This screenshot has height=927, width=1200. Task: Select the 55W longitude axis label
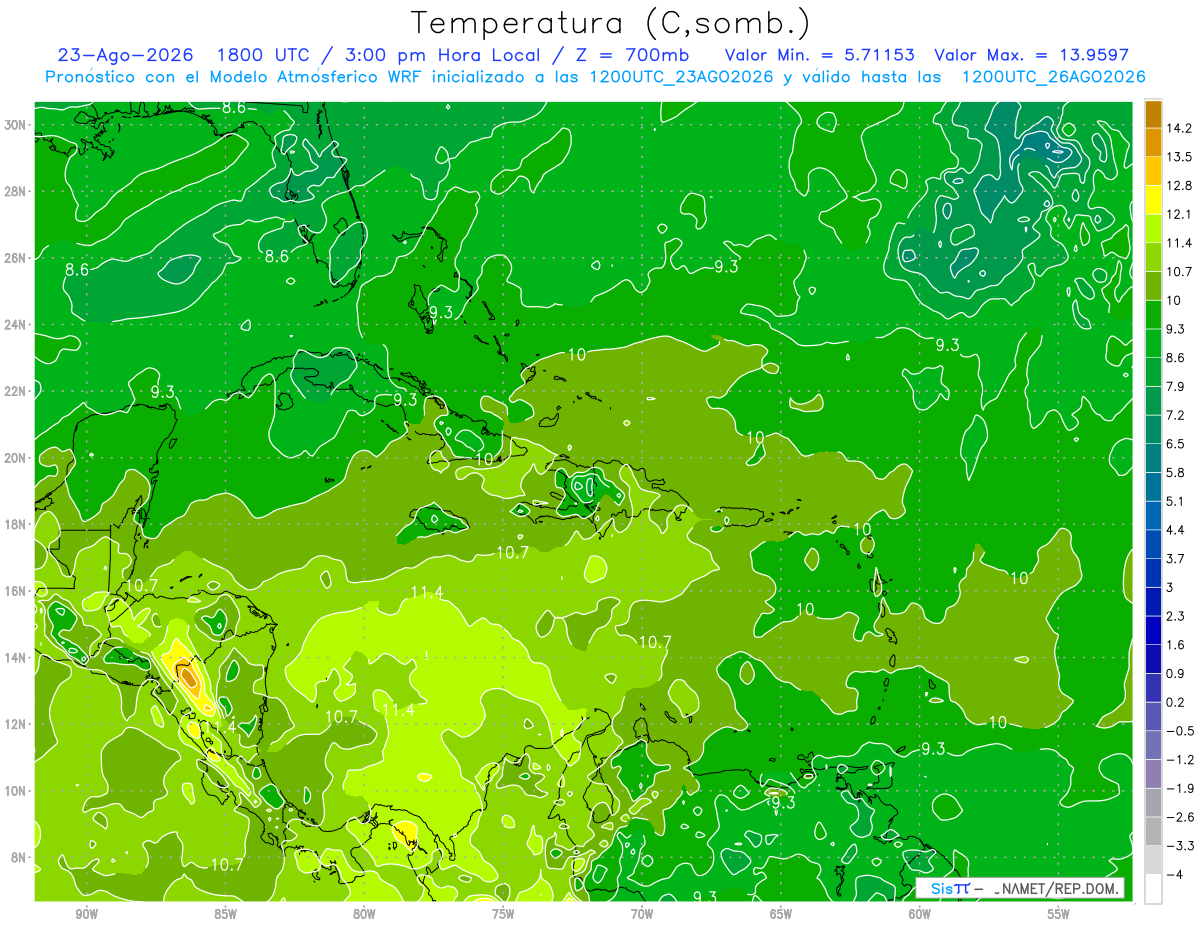[x=1059, y=914]
